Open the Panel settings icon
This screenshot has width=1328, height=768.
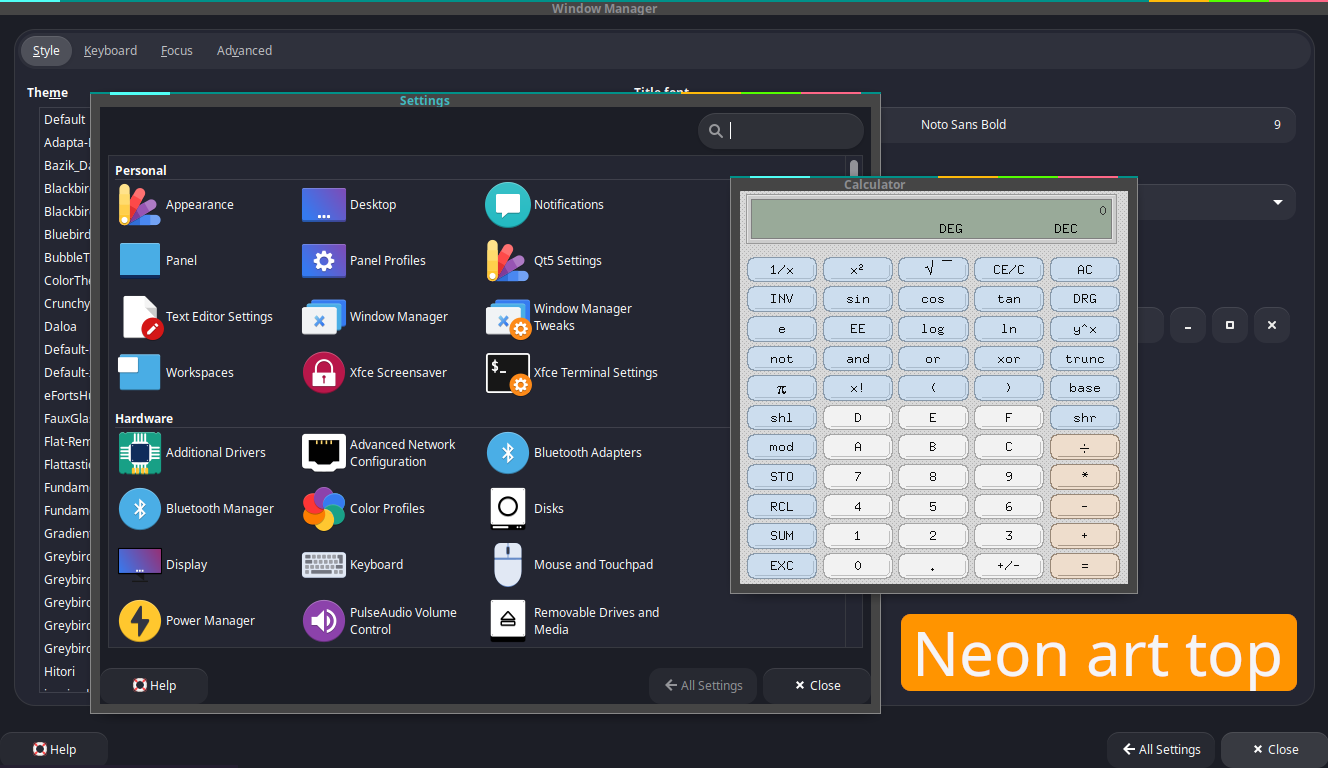140,261
